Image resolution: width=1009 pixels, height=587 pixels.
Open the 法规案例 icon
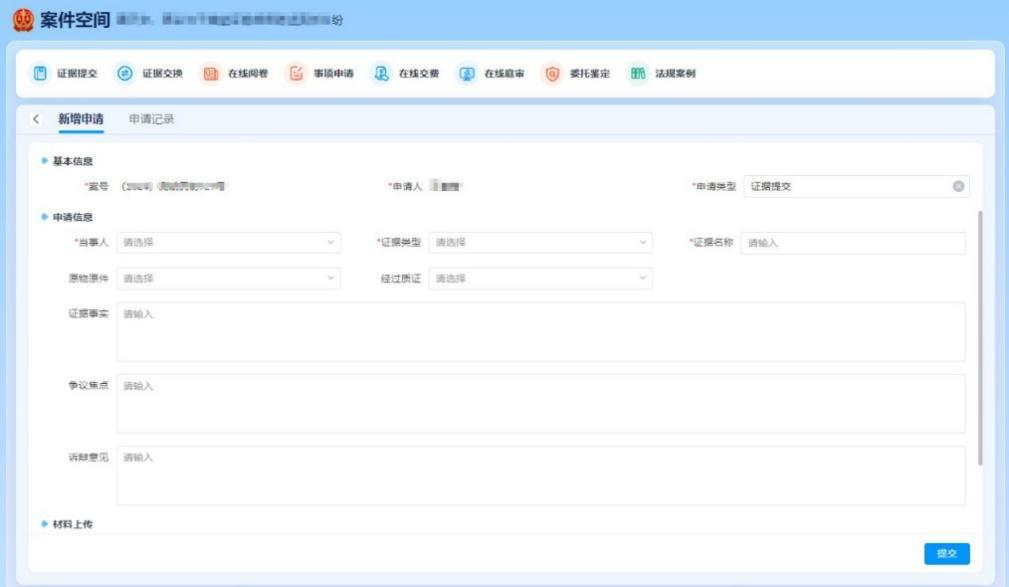pyautogui.click(x=637, y=74)
